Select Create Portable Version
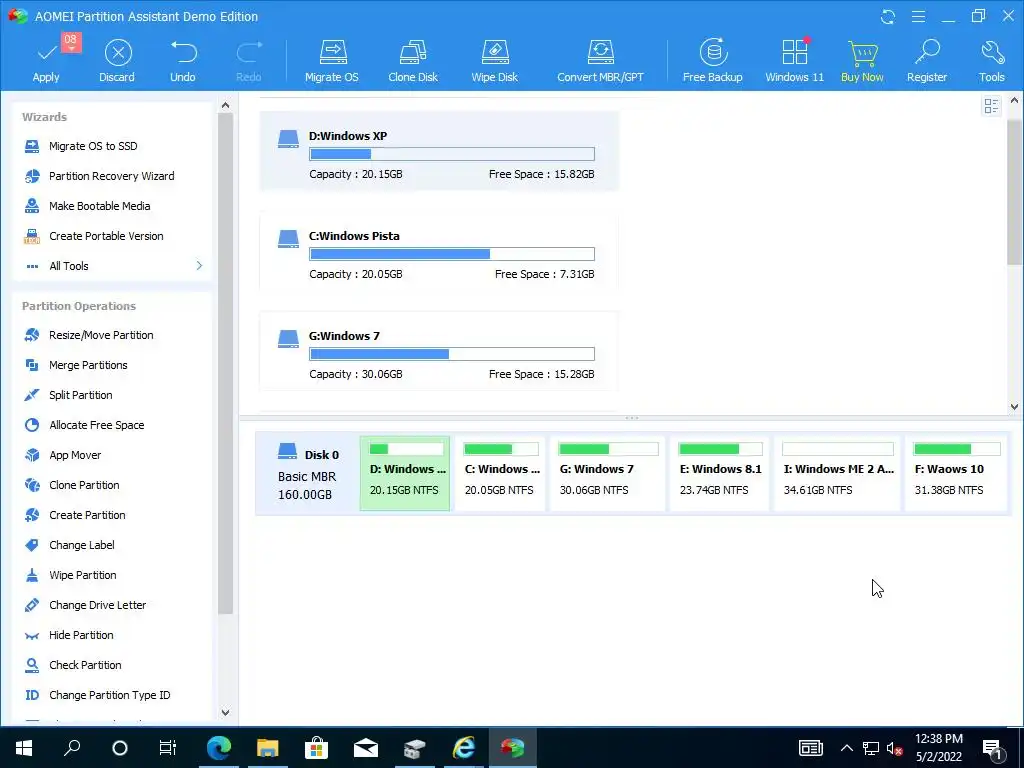This screenshot has width=1024, height=768. point(106,236)
